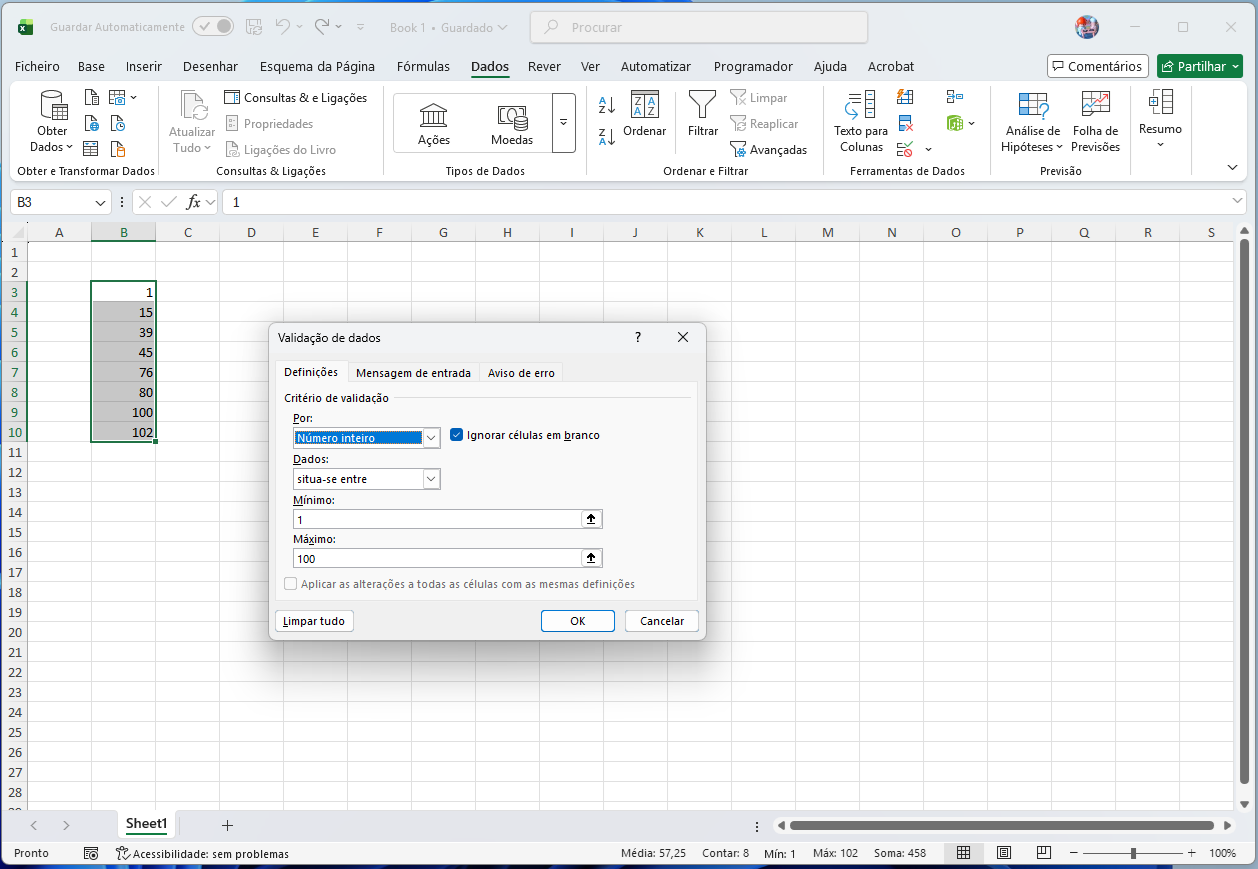The height and width of the screenshot is (869, 1258).
Task: Collapse the ribbon with chevron
Action: (x=1232, y=167)
